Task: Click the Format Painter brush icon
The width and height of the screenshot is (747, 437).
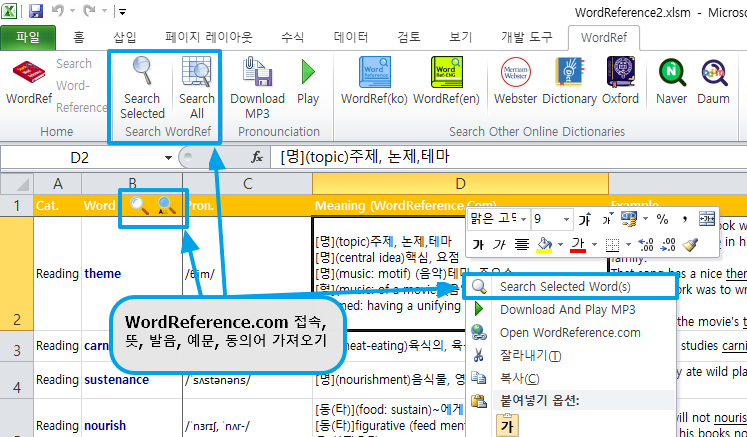Action: (x=690, y=245)
